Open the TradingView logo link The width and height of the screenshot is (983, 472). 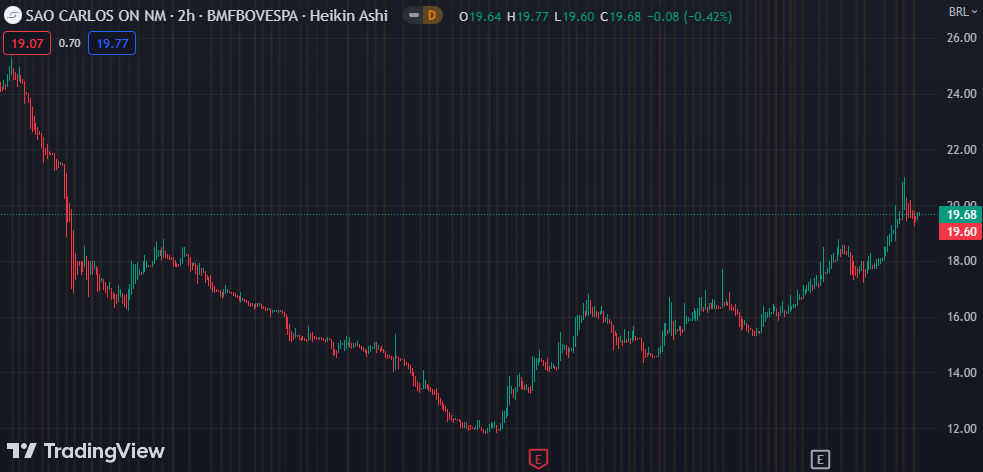(85, 451)
